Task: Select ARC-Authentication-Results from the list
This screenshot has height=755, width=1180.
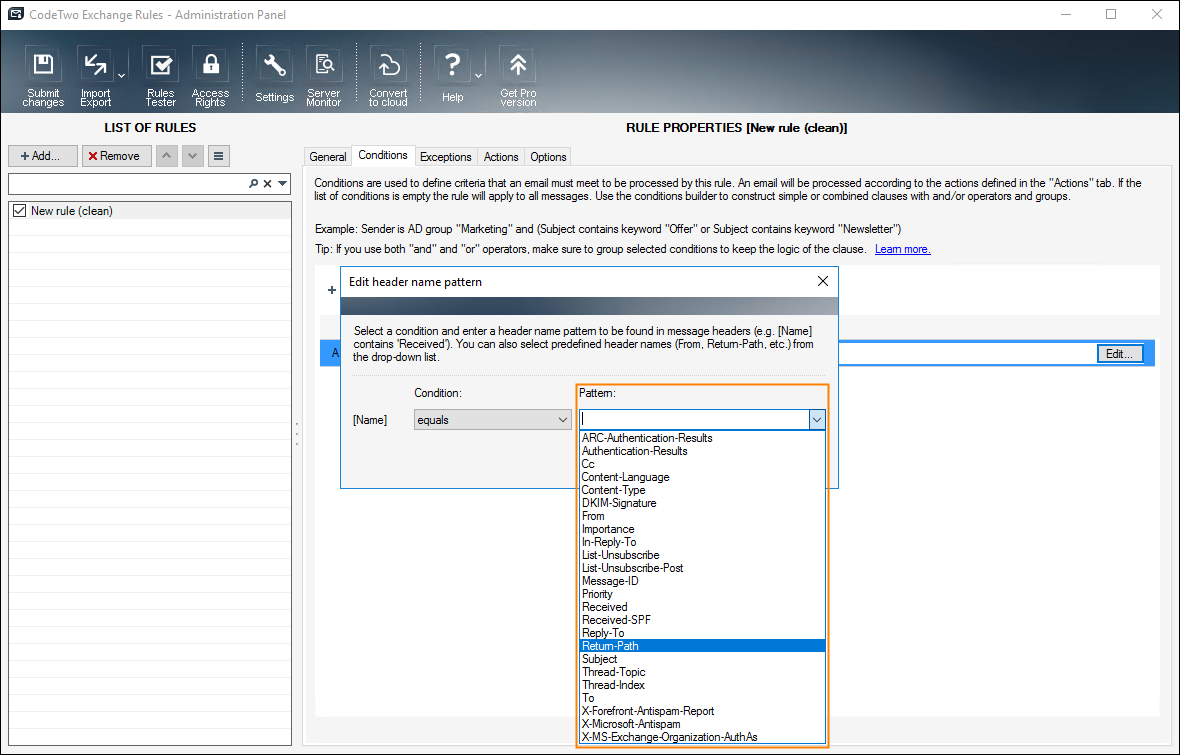Action: click(703, 438)
